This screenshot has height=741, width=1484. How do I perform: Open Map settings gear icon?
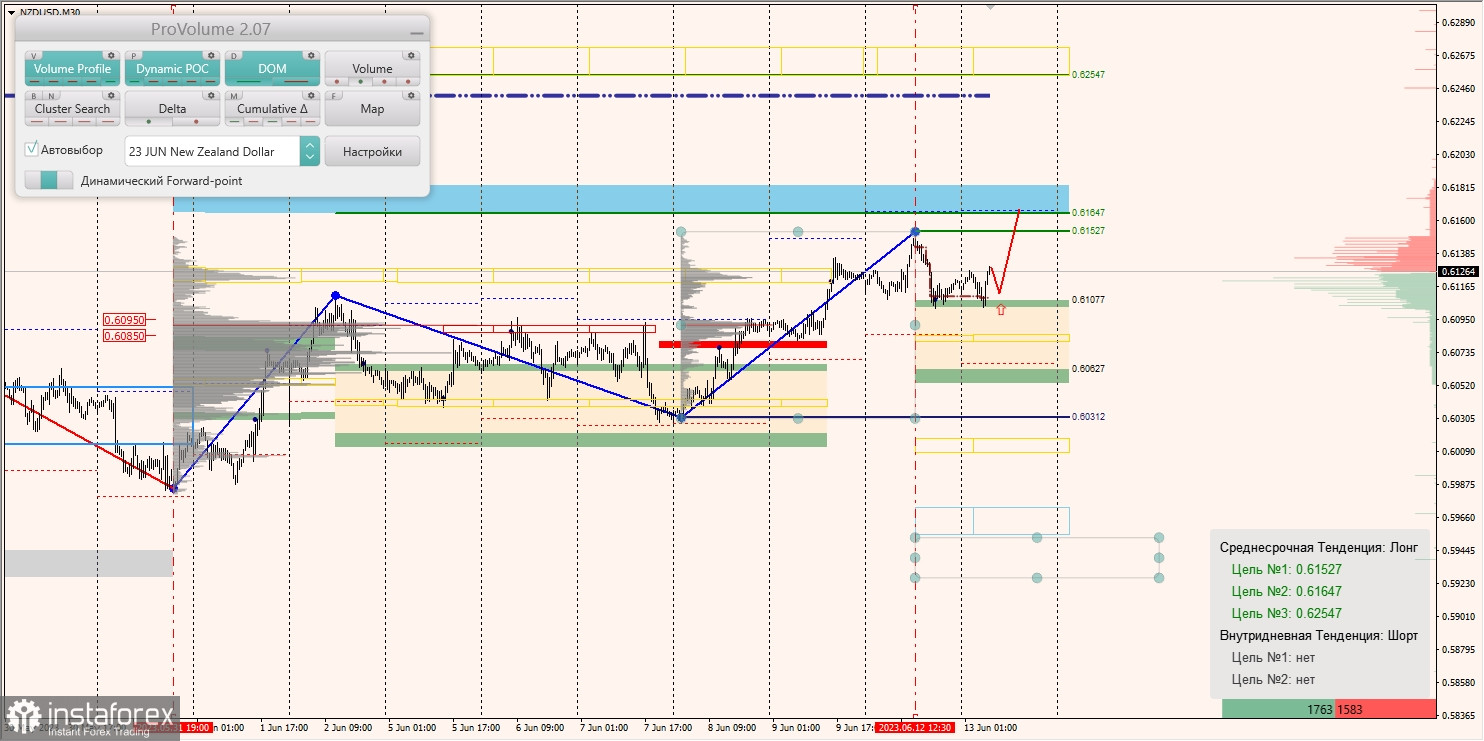tap(411, 96)
